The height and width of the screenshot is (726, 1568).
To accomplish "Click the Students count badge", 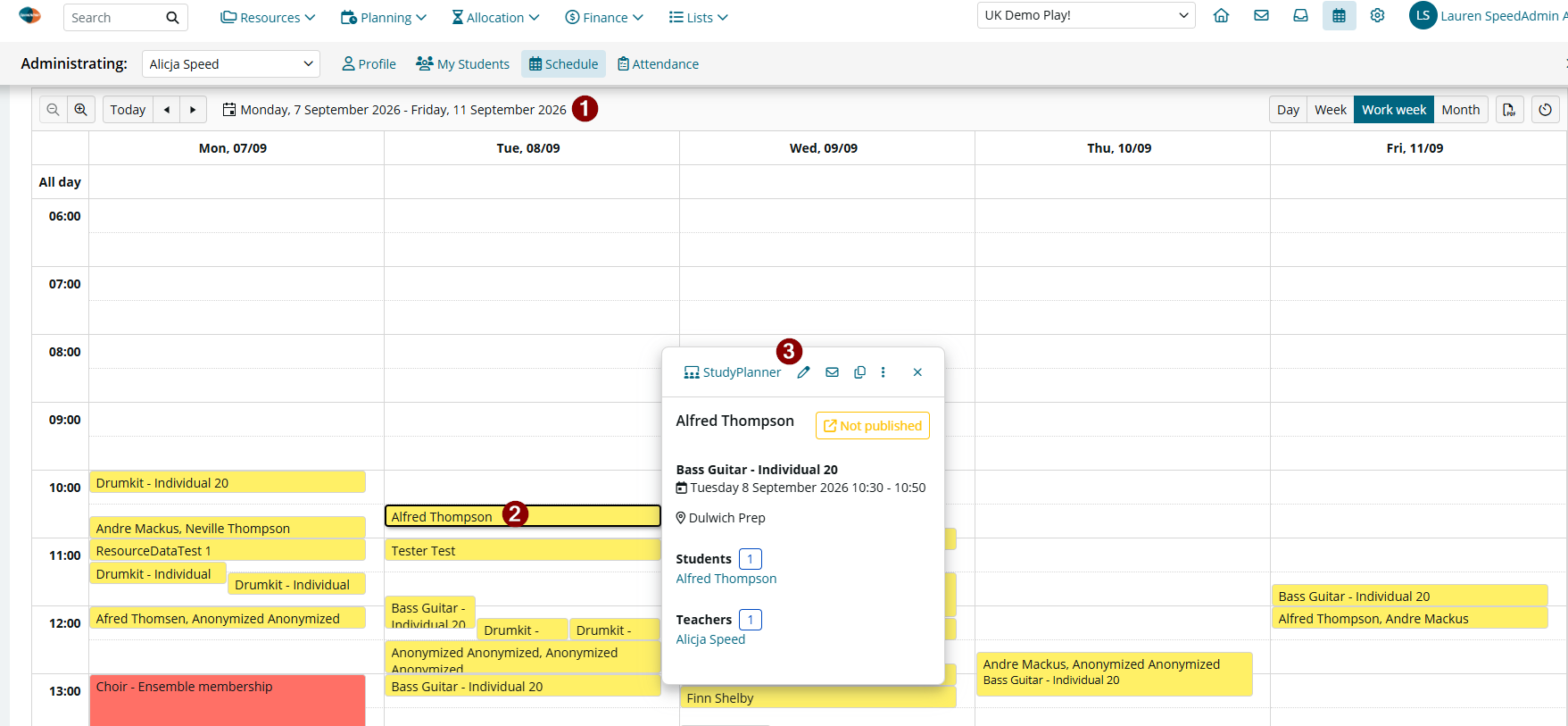I will (x=751, y=559).
